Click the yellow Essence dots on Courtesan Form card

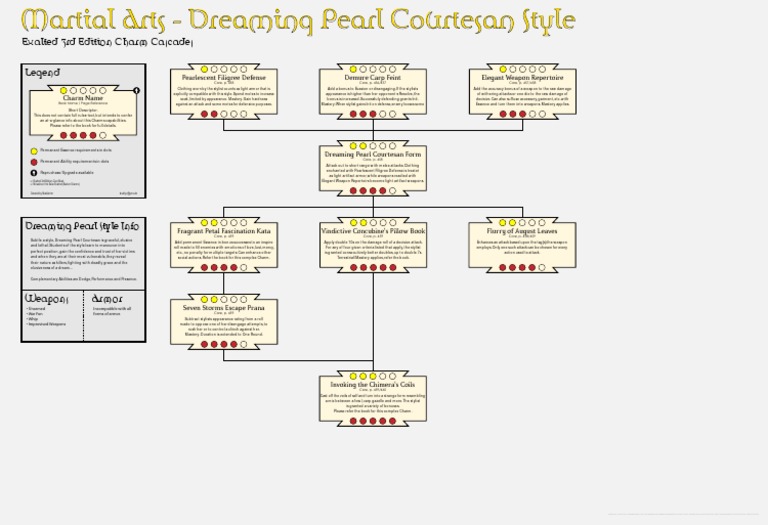(358, 146)
